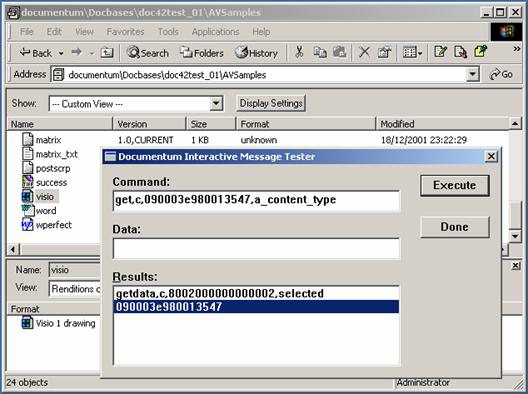Screen dimensions: 528x394
Task: Select the postscrp file icon
Action: pos(28,168)
